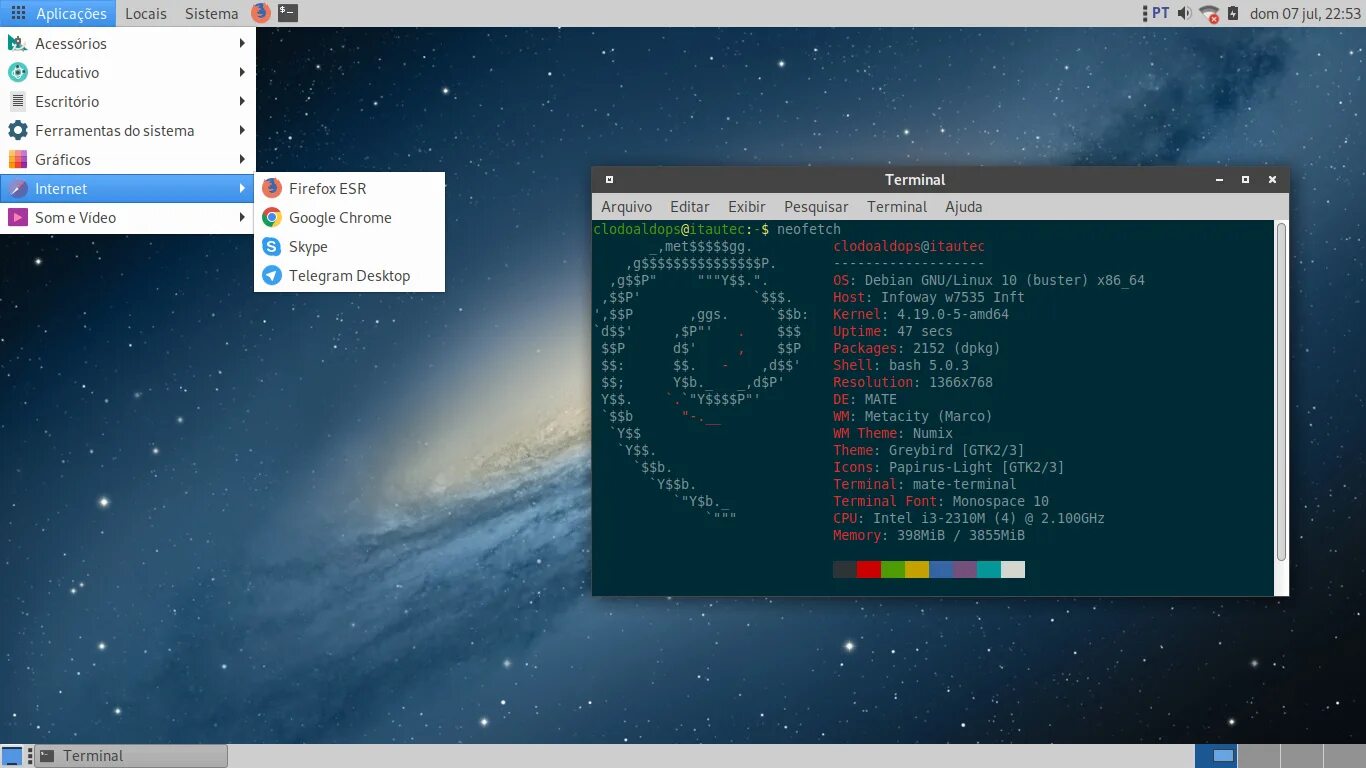Switch to the last workspace in switcher
This screenshot has height=768, width=1366.
1344,756
